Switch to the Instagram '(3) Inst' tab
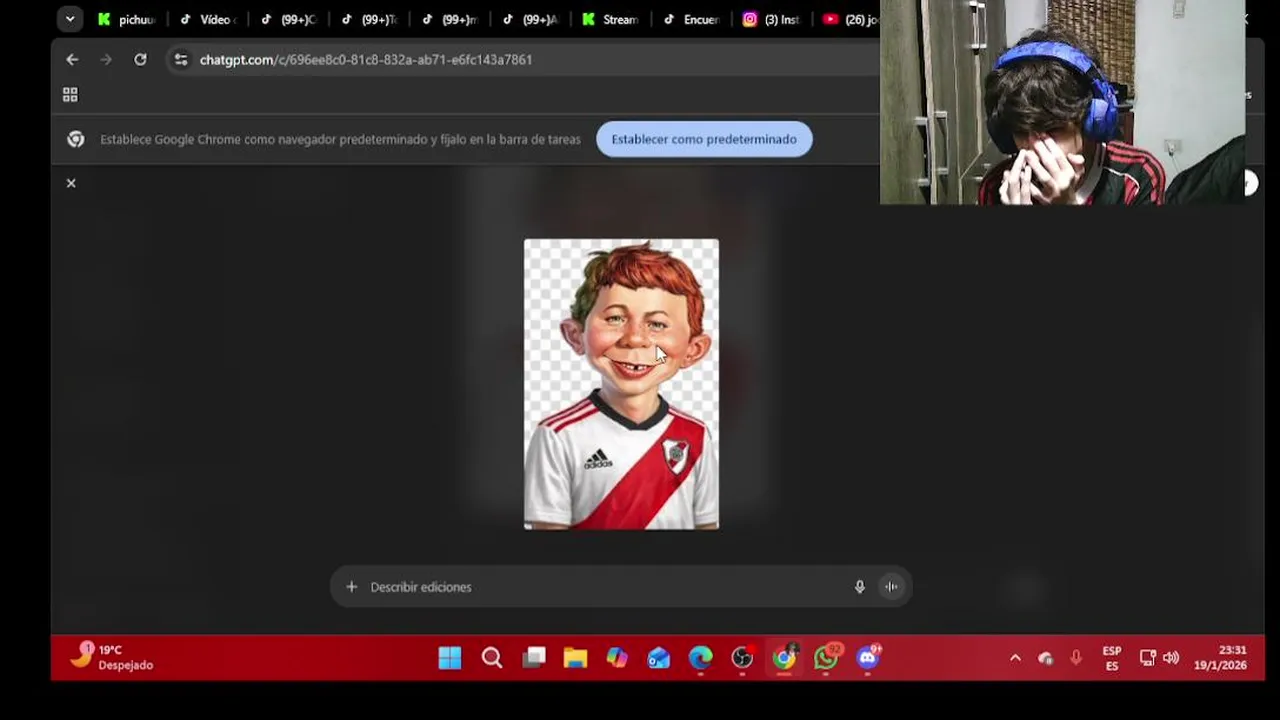Image resolution: width=1280 pixels, height=720 pixels. 773,19
